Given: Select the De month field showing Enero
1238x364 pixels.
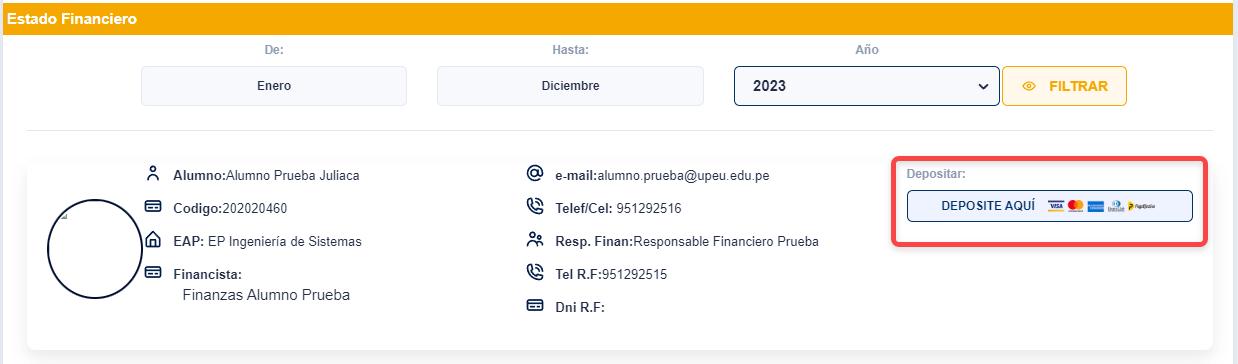Looking at the screenshot, I should point(274,86).
